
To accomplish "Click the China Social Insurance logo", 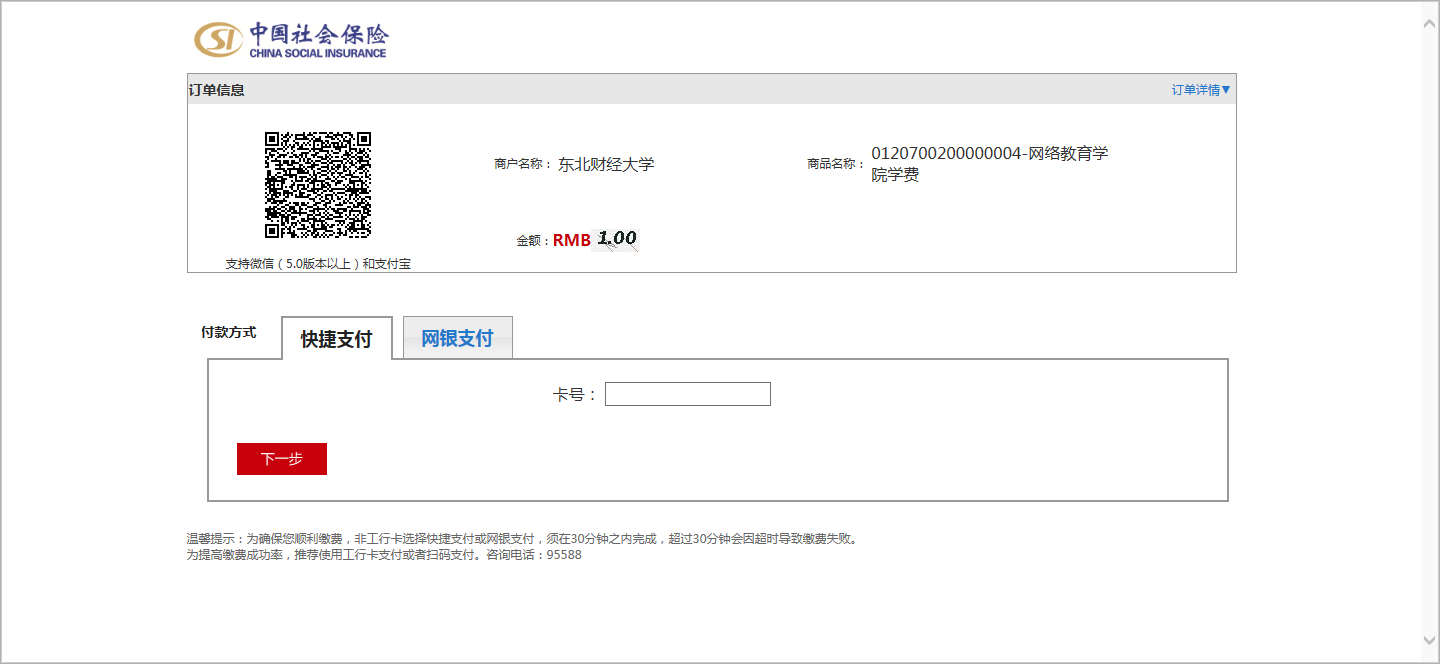I will (290, 40).
